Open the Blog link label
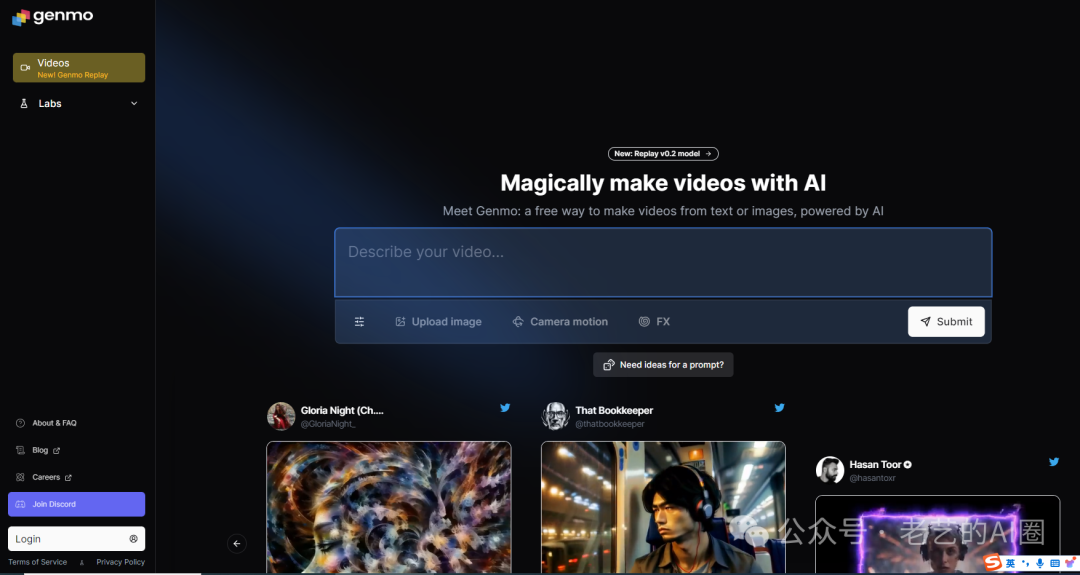The image size is (1080, 575). pyautogui.click(x=40, y=450)
